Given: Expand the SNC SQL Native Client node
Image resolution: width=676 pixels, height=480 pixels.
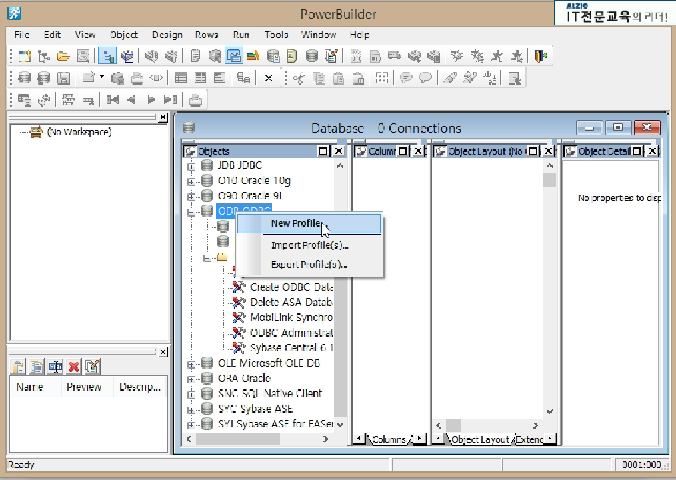Looking at the screenshot, I should coord(191,394).
